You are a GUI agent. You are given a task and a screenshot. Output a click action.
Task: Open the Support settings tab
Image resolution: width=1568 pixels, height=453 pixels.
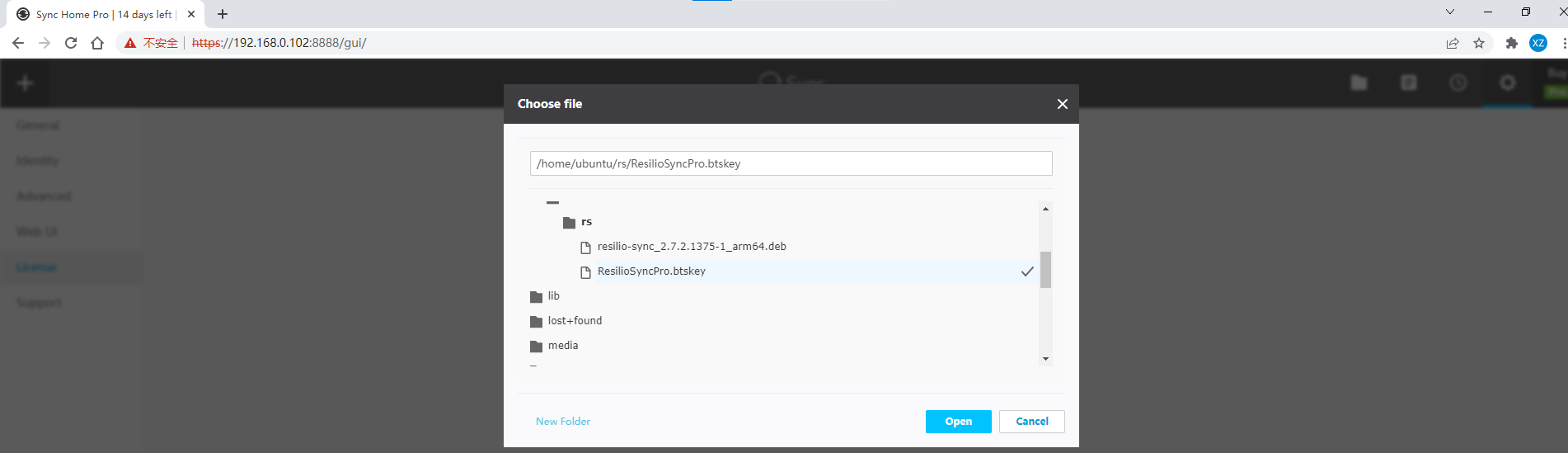pos(39,303)
